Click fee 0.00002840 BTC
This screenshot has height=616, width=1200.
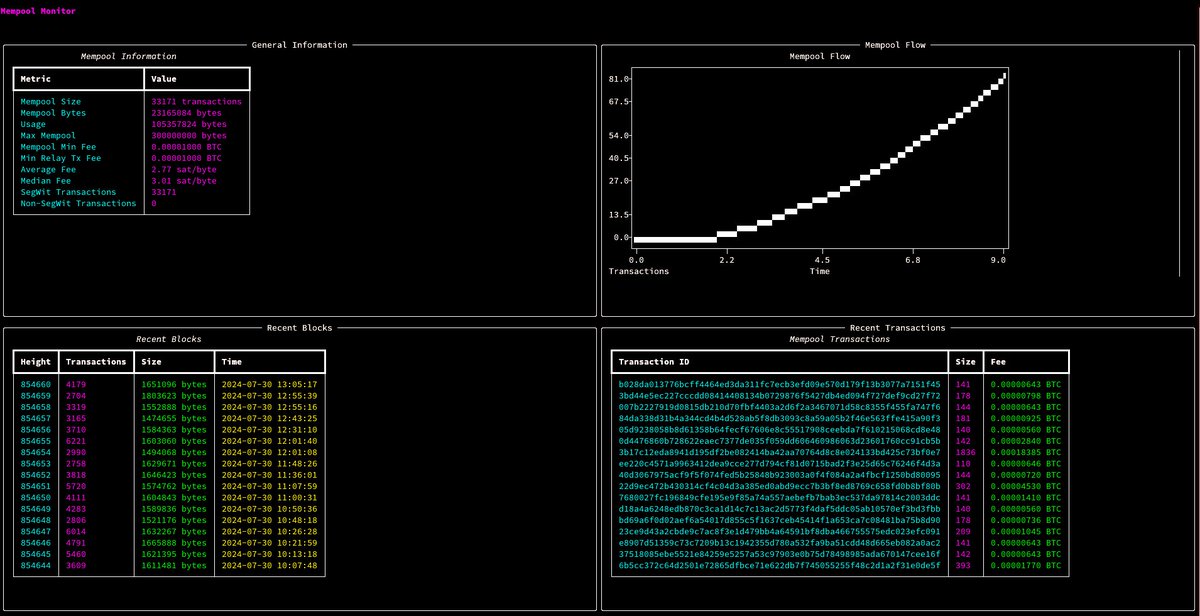(1024, 441)
